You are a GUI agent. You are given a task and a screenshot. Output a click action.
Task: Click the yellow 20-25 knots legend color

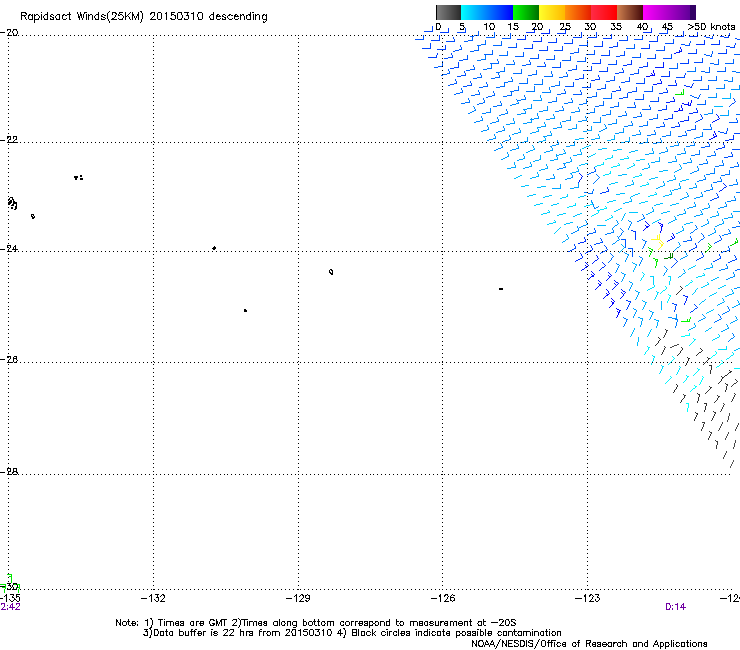point(552,12)
